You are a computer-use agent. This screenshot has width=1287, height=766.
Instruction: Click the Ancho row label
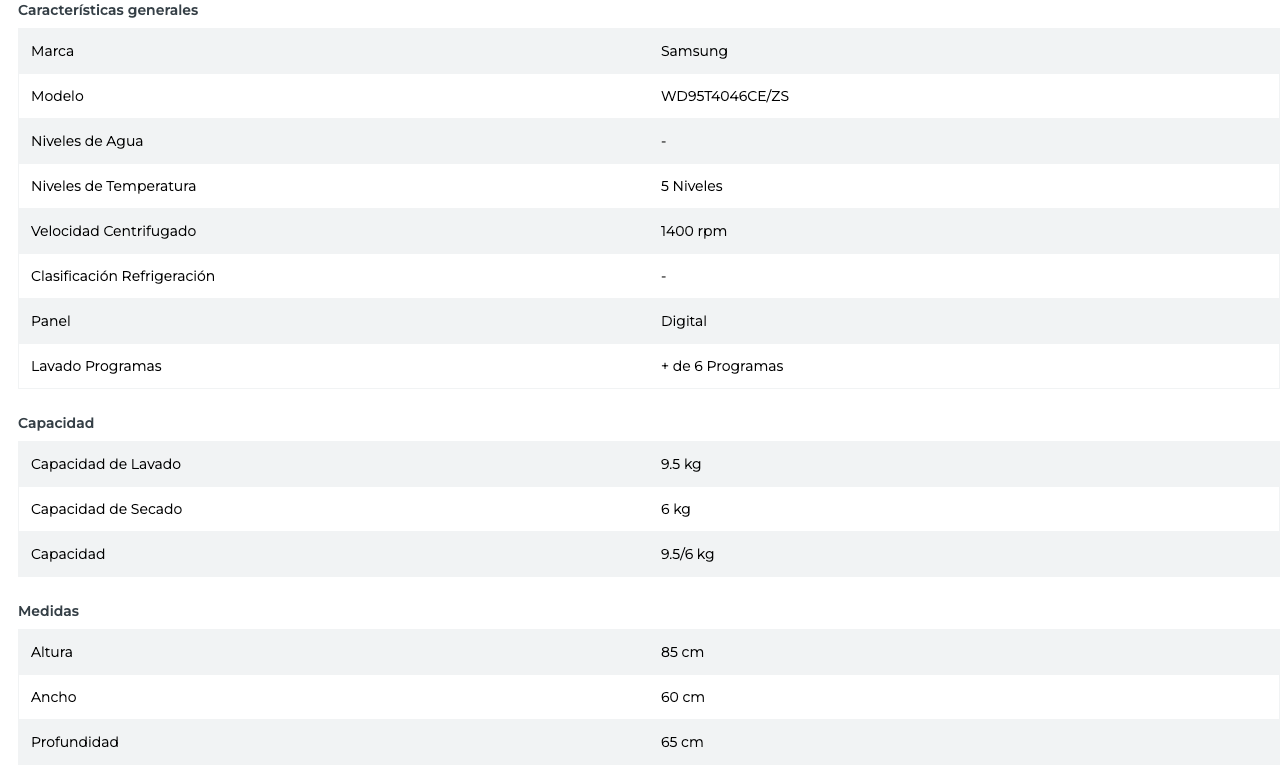coord(53,697)
